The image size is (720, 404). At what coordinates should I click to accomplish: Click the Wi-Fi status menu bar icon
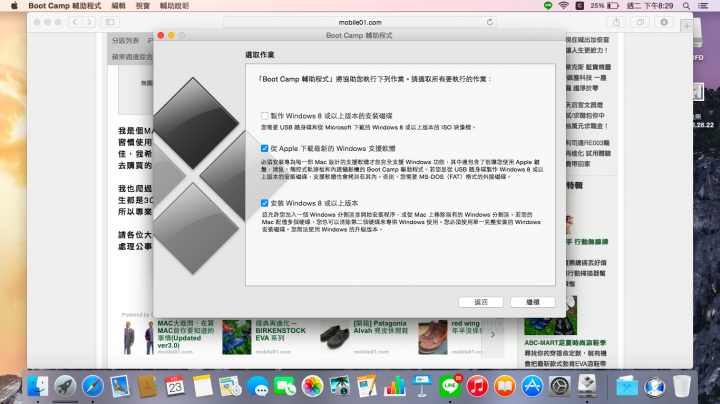[563, 6]
